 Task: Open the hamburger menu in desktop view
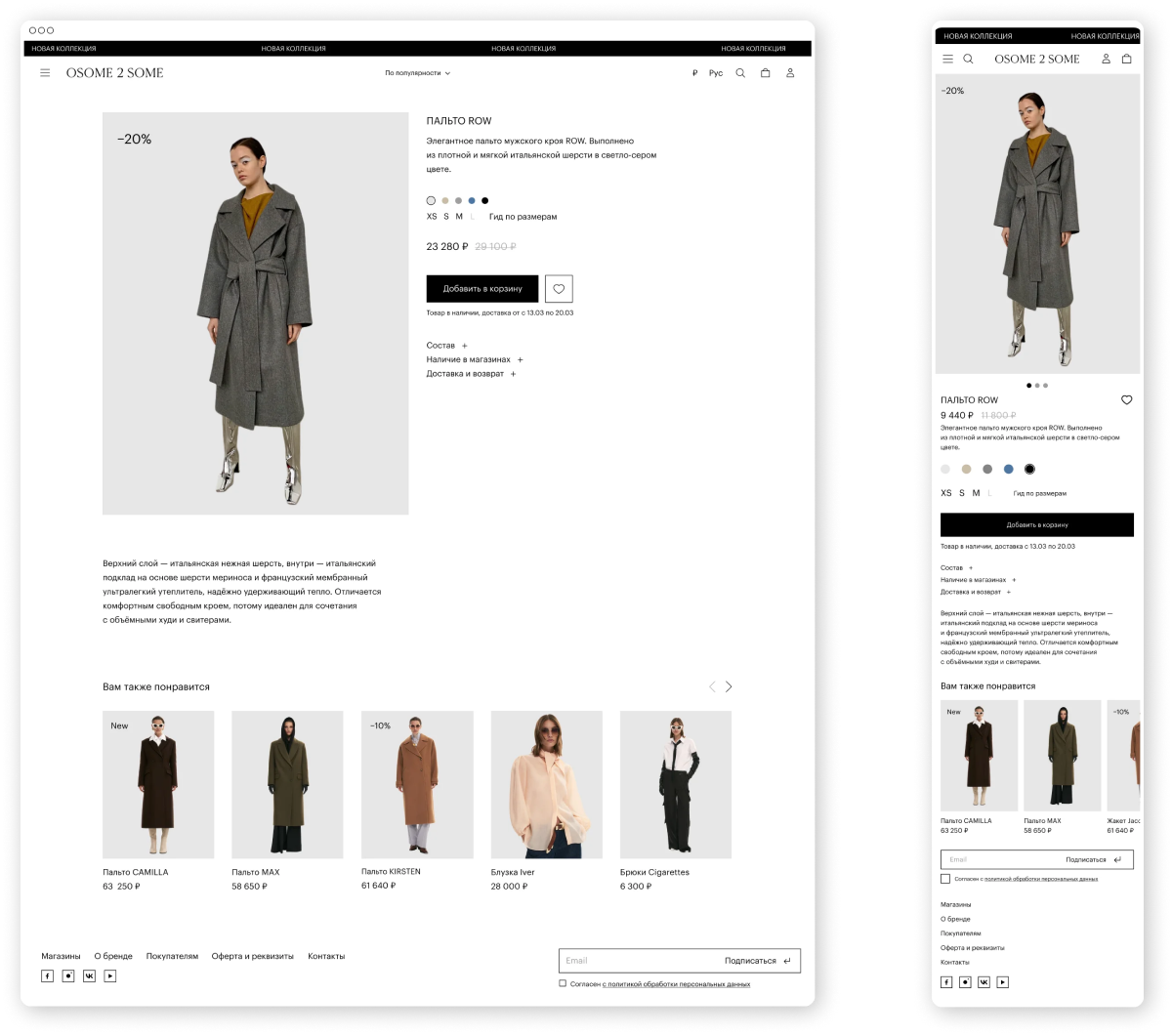click(x=45, y=73)
